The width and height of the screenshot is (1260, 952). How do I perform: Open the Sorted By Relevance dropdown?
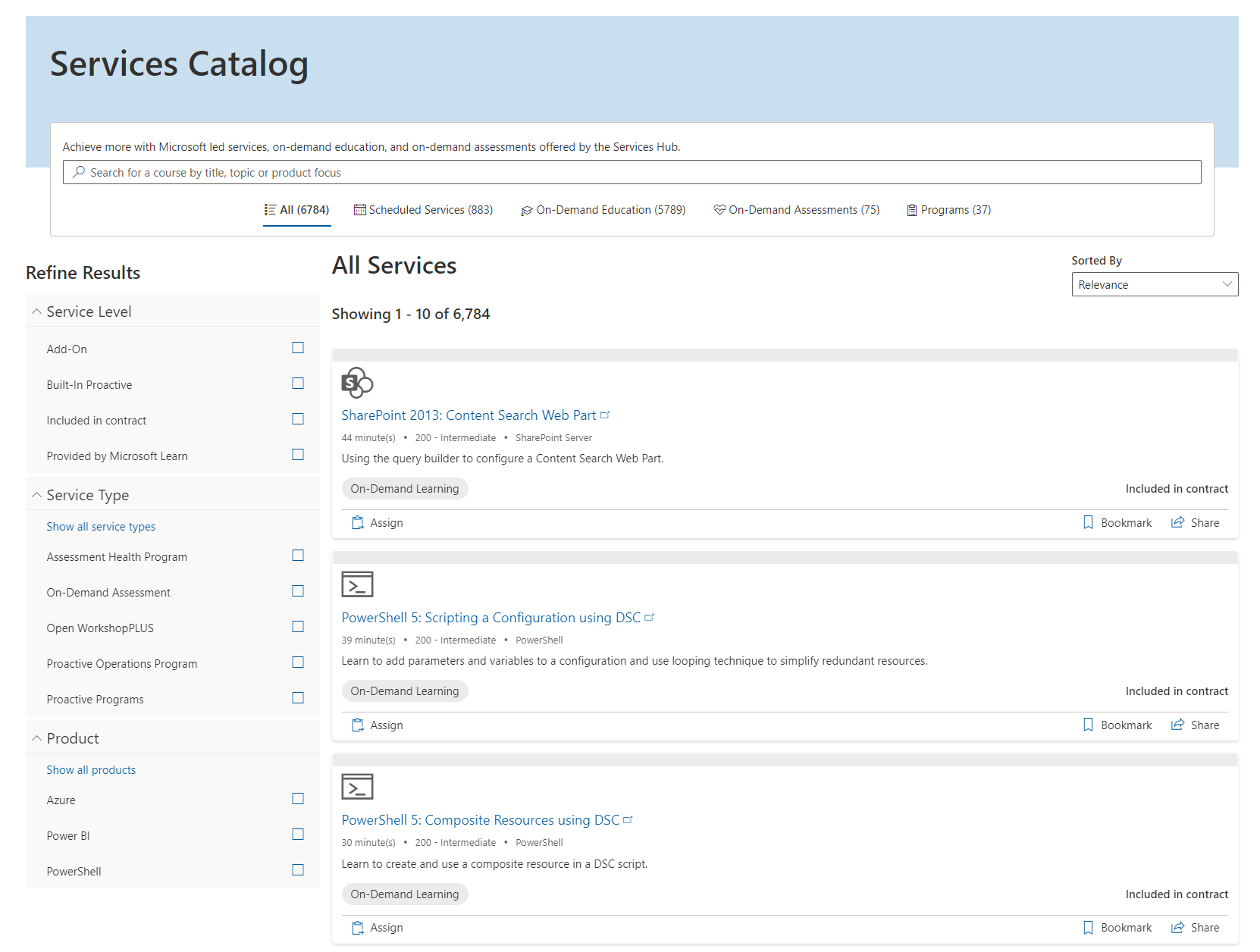[1155, 284]
